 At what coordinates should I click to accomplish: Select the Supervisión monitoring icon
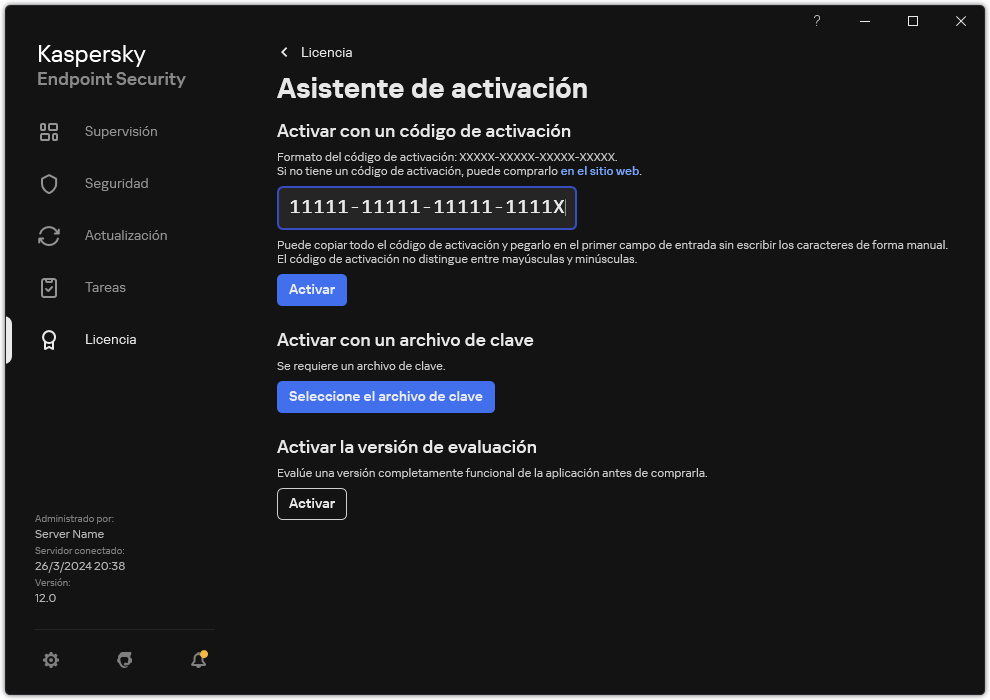point(48,131)
